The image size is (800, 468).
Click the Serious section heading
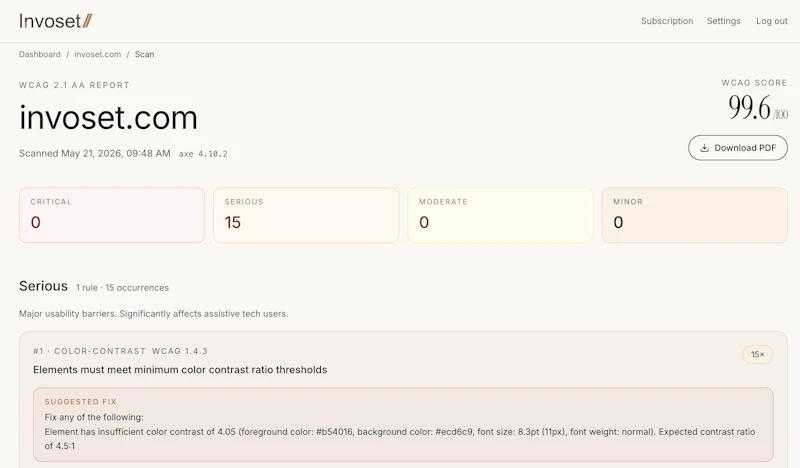[43, 286]
